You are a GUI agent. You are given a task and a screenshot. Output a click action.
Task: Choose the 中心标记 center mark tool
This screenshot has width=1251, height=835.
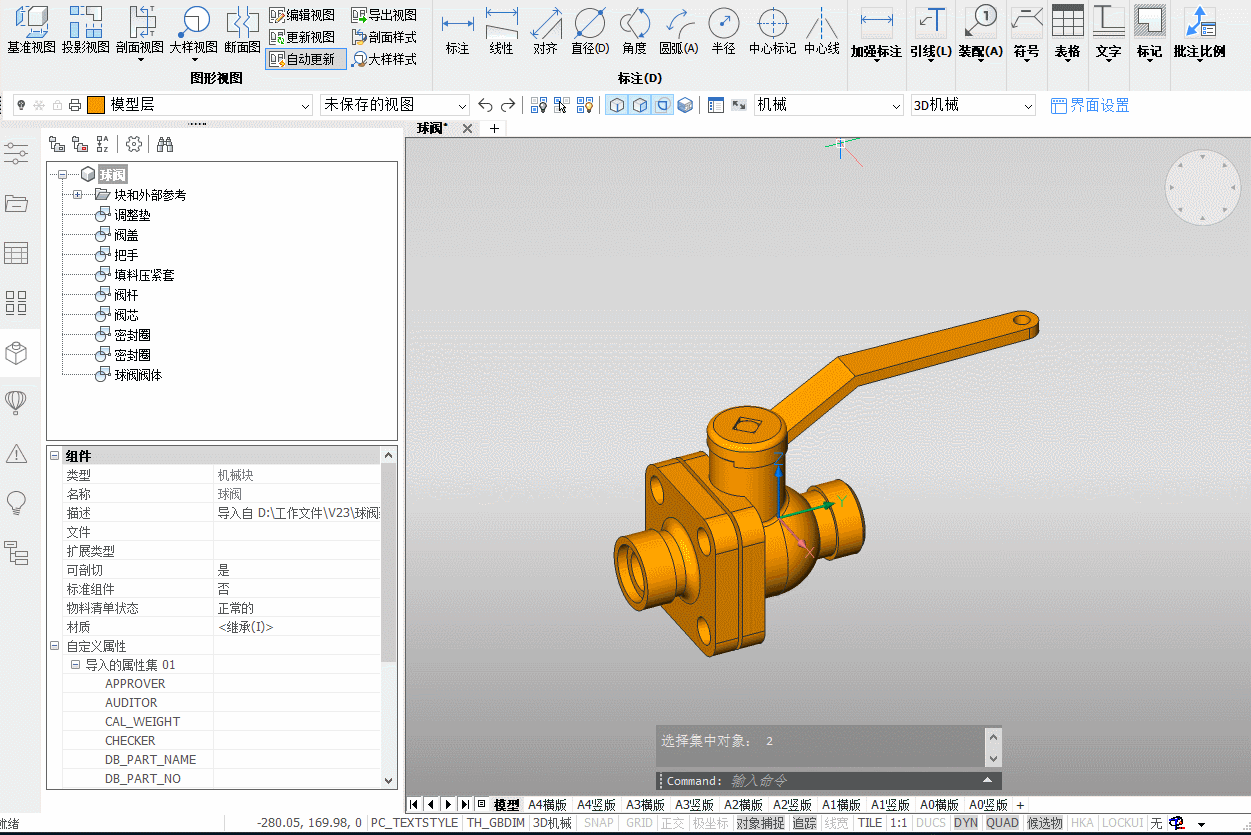(772, 30)
